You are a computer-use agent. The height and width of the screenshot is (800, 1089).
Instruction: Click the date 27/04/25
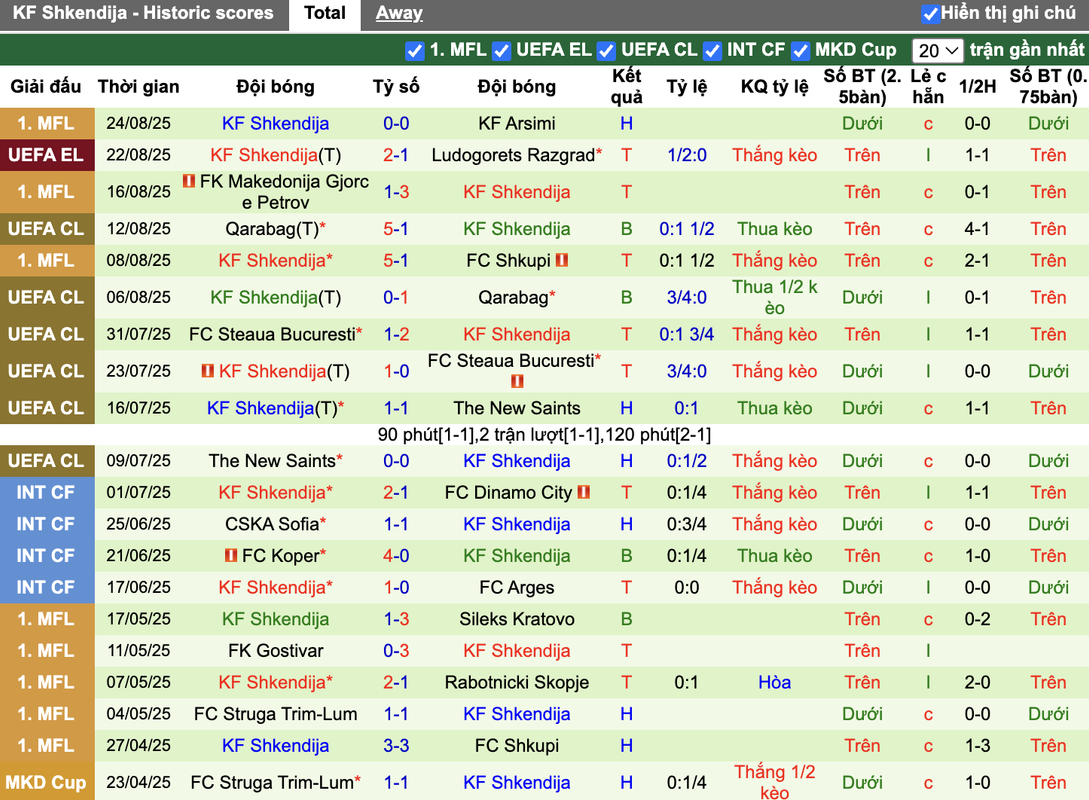pyautogui.click(x=138, y=745)
